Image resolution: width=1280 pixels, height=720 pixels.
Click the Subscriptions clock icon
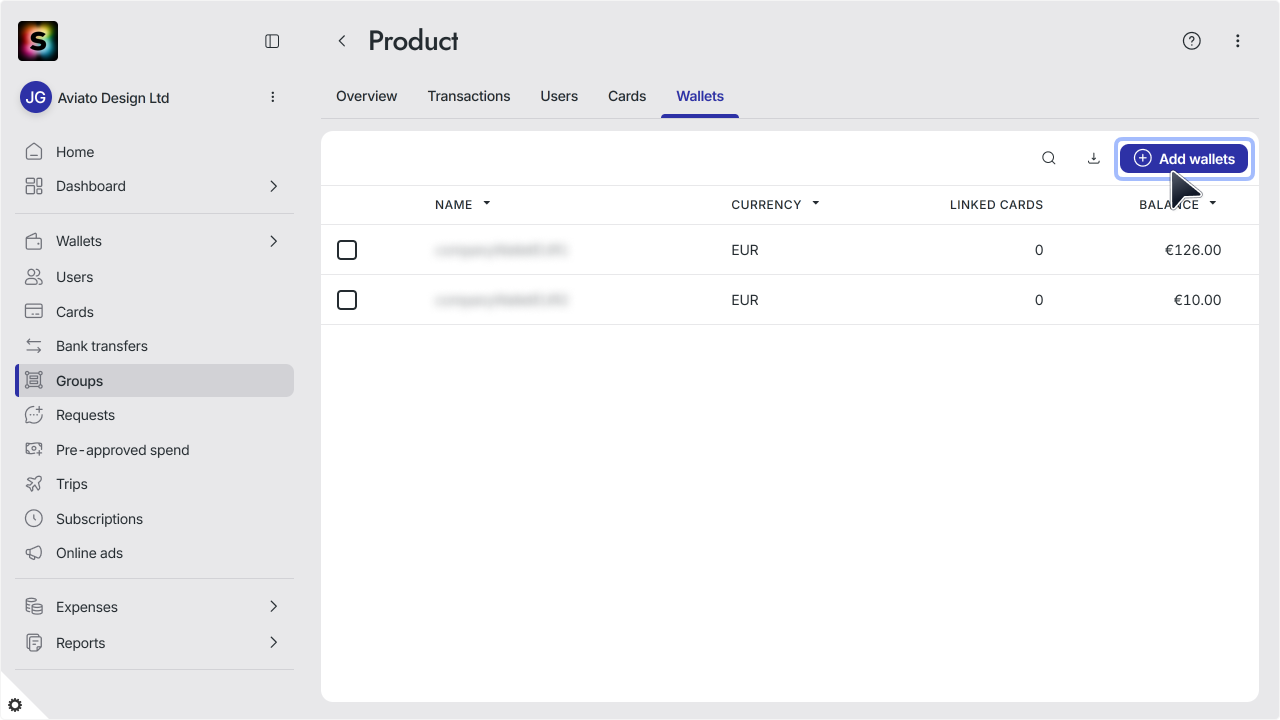pyautogui.click(x=34, y=519)
